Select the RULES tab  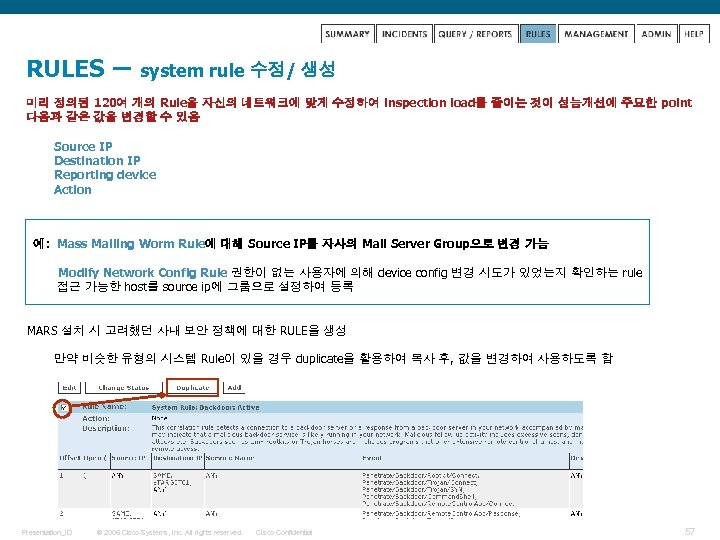click(538, 34)
